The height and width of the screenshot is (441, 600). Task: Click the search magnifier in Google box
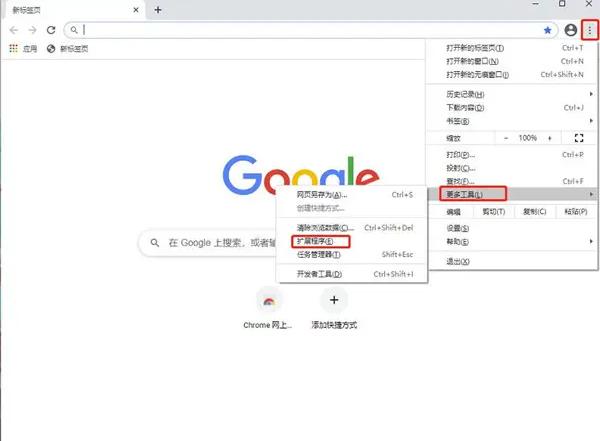155,243
